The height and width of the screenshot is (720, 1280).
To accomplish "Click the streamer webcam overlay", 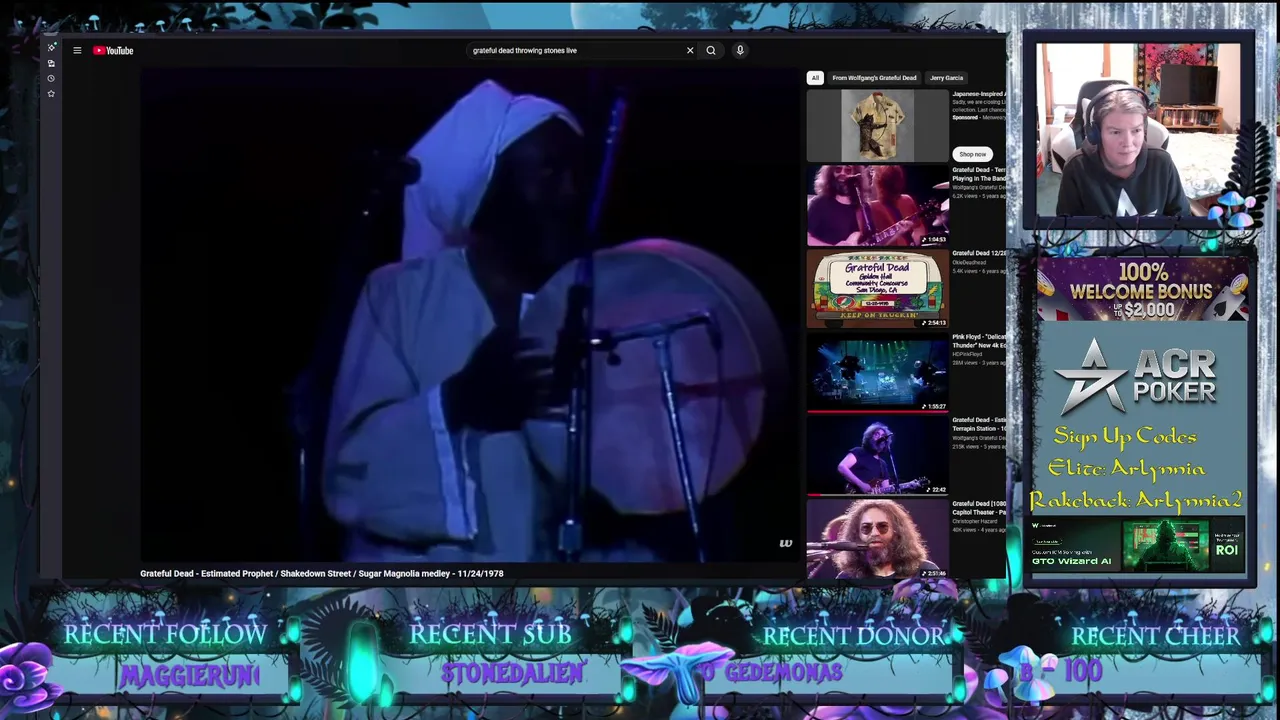I will [1138, 130].
